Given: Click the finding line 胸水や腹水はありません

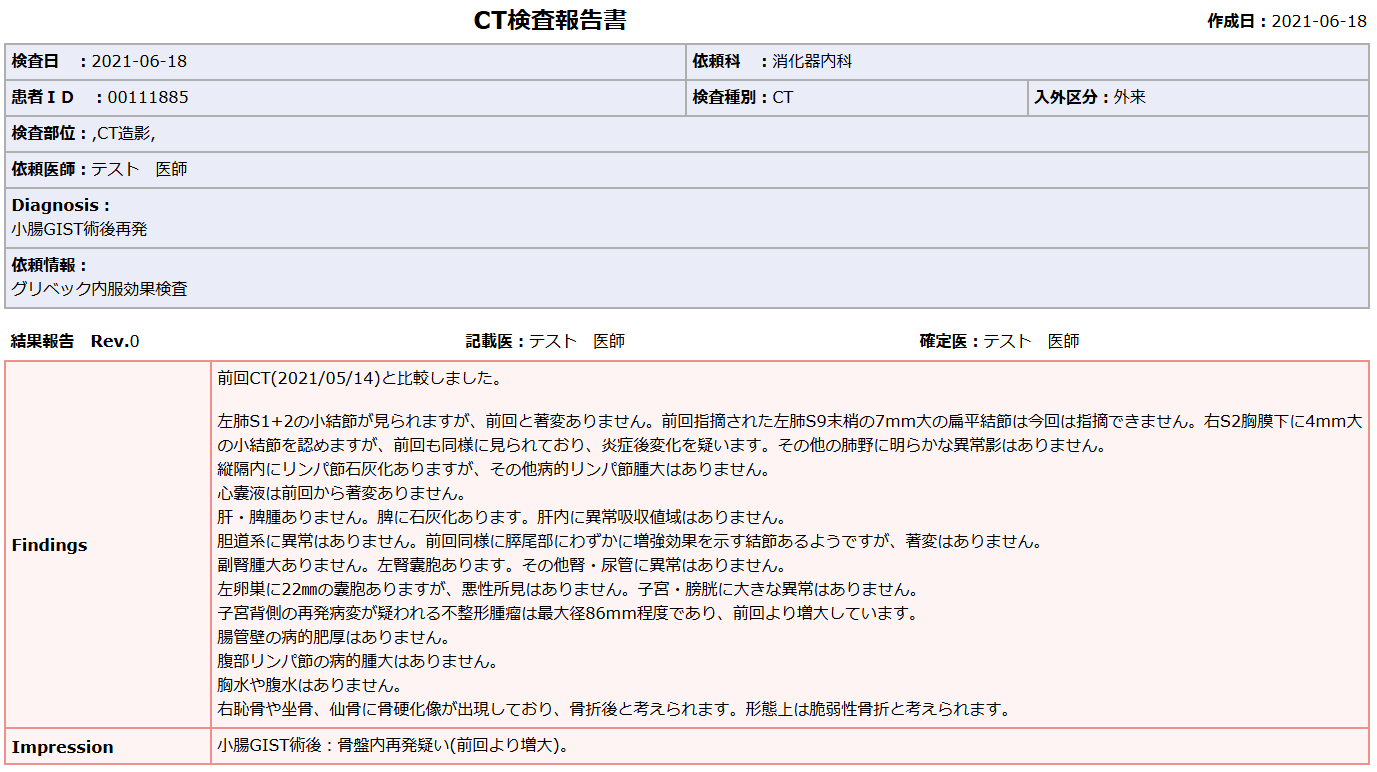Looking at the screenshot, I should tap(309, 686).
